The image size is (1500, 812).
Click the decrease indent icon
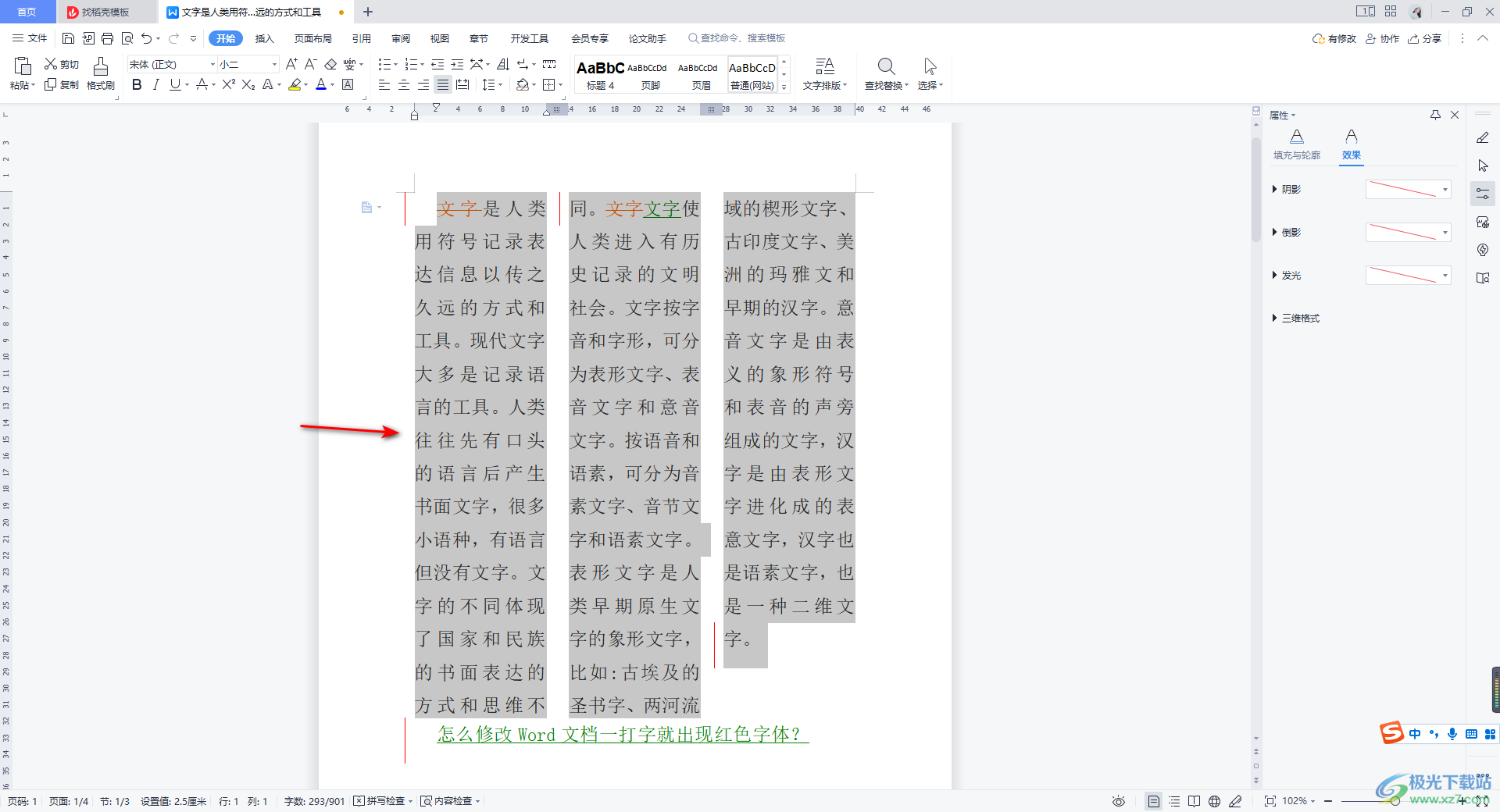coord(437,64)
